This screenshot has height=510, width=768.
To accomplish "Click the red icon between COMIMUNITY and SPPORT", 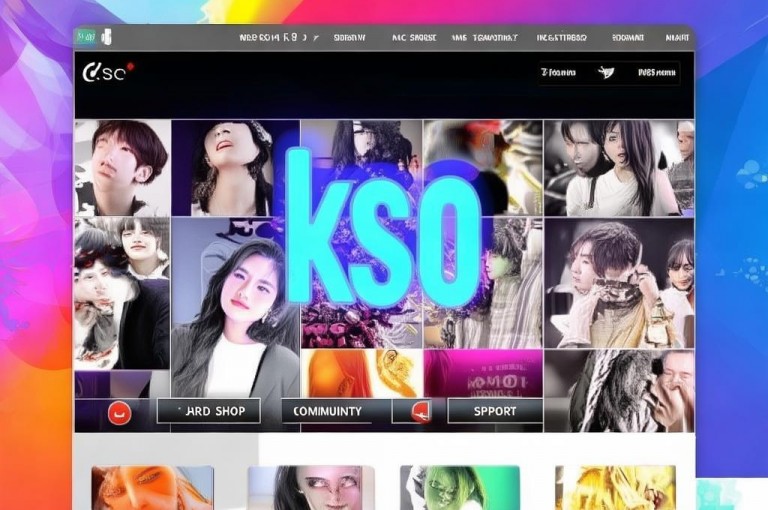I will pyautogui.click(x=420, y=412).
